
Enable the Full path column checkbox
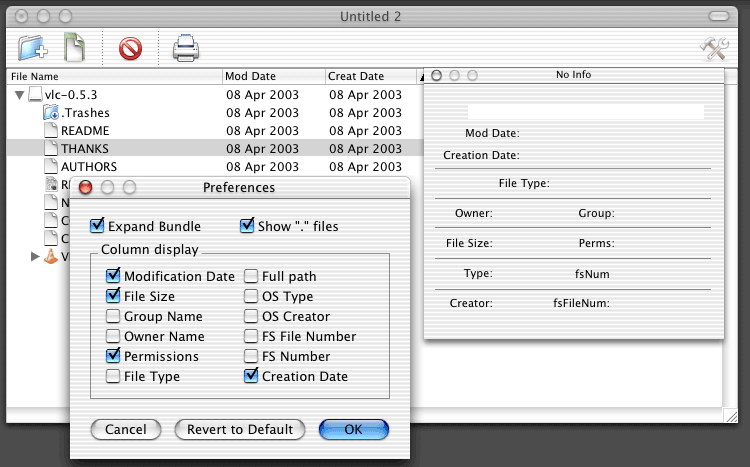(252, 276)
